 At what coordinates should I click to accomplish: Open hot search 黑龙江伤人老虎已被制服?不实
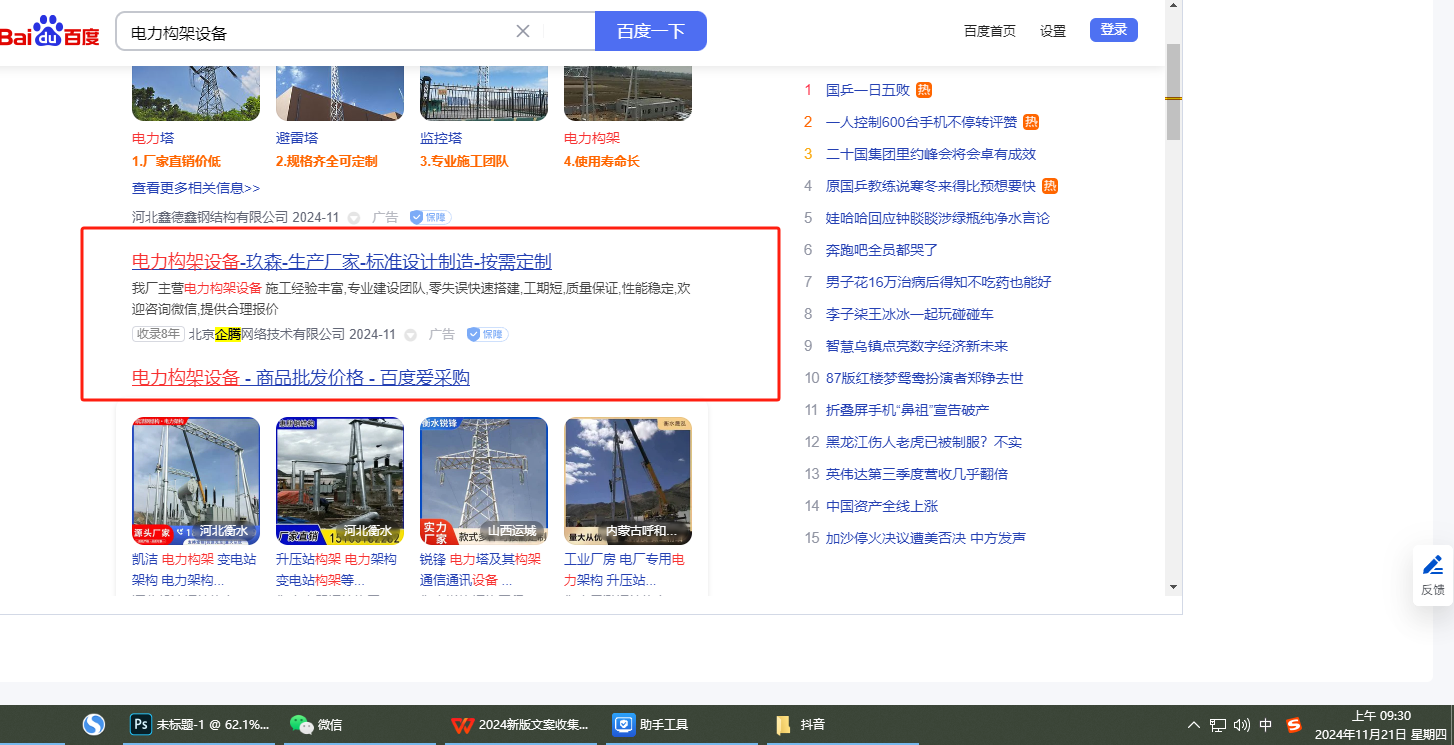pyautogui.click(x=924, y=442)
